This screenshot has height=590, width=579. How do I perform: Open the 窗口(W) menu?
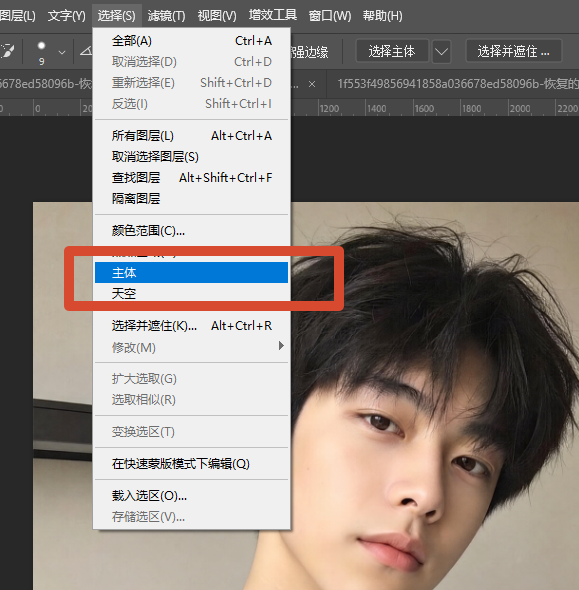coord(330,16)
